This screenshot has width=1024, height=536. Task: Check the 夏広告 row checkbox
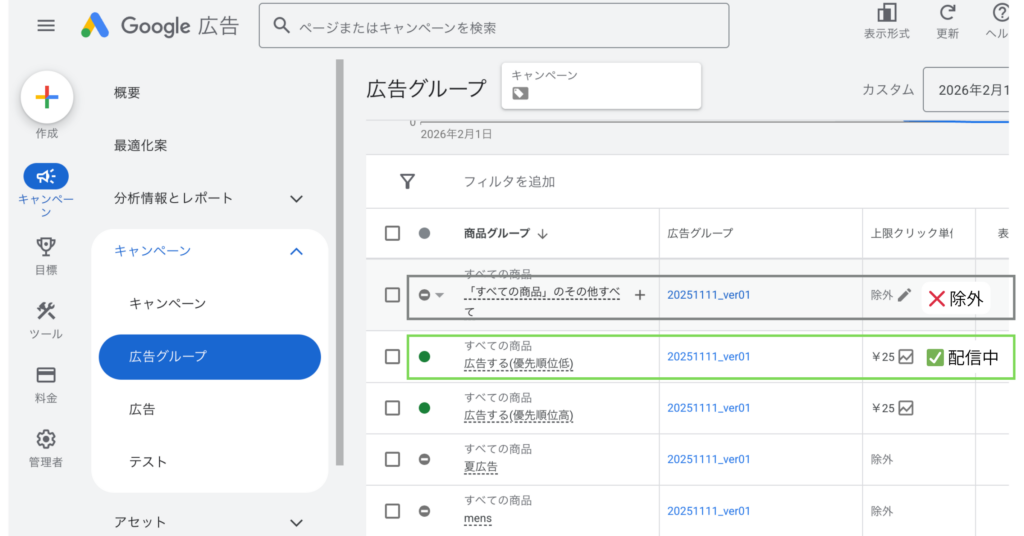point(392,460)
